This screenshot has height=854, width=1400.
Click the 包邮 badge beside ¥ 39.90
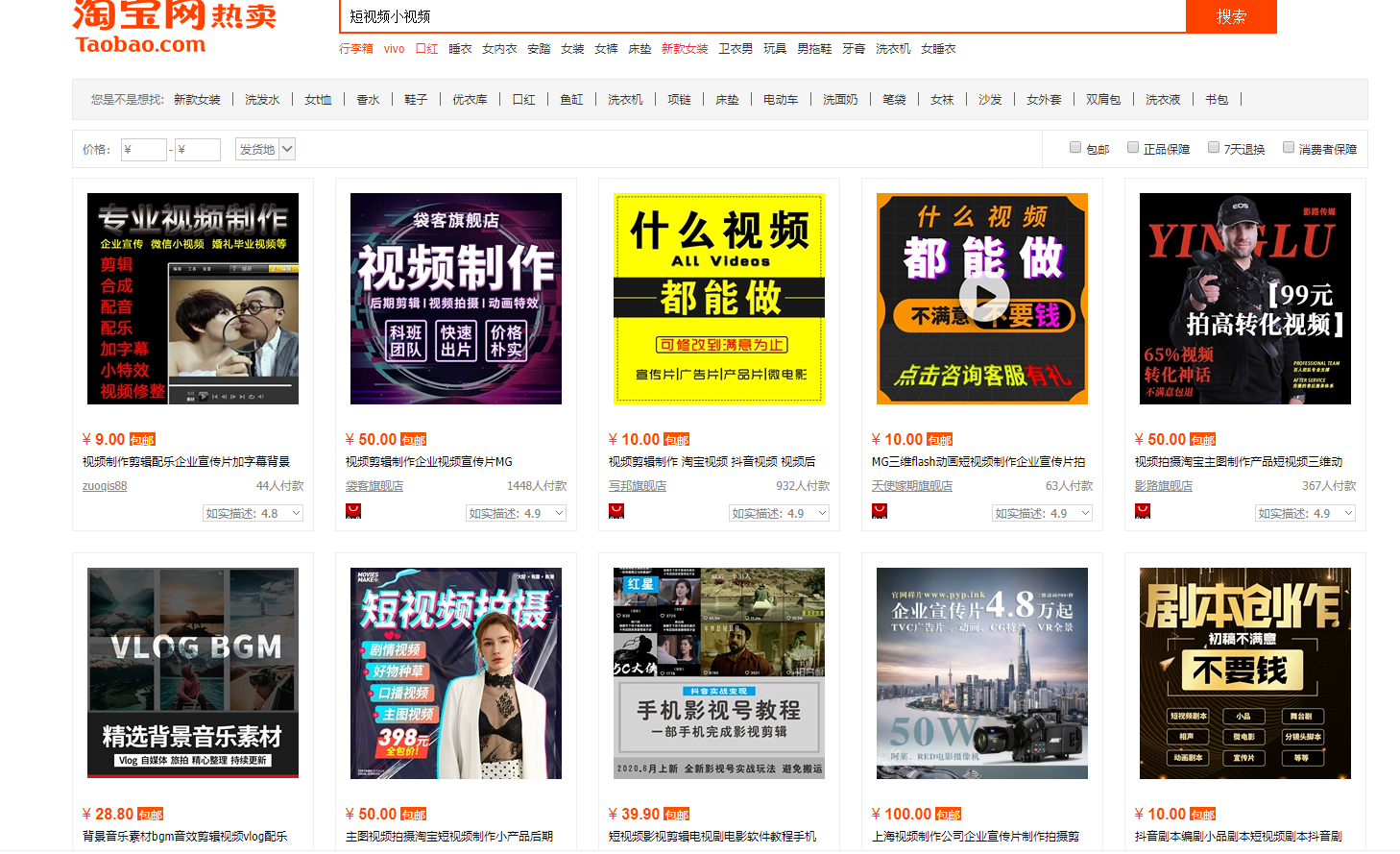point(677,815)
